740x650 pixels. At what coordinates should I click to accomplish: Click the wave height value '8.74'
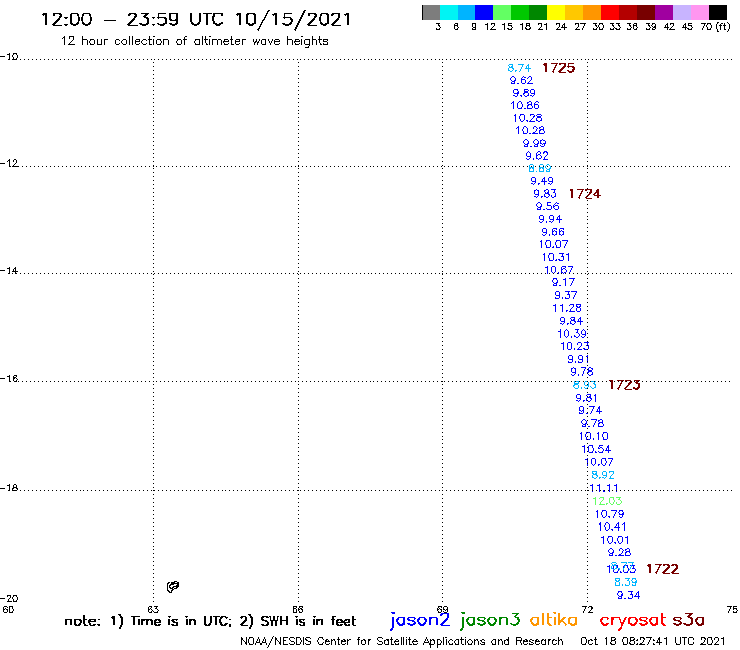[x=519, y=68]
